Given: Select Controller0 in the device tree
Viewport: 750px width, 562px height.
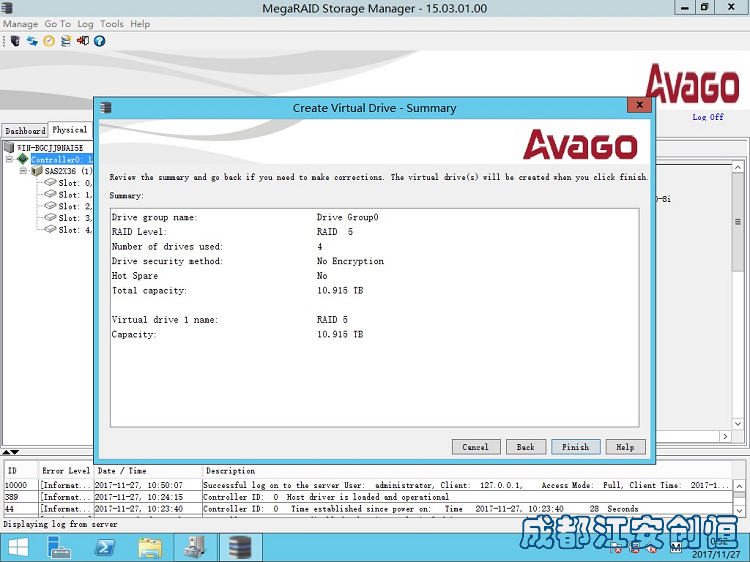Looking at the screenshot, I should click(x=62, y=159).
